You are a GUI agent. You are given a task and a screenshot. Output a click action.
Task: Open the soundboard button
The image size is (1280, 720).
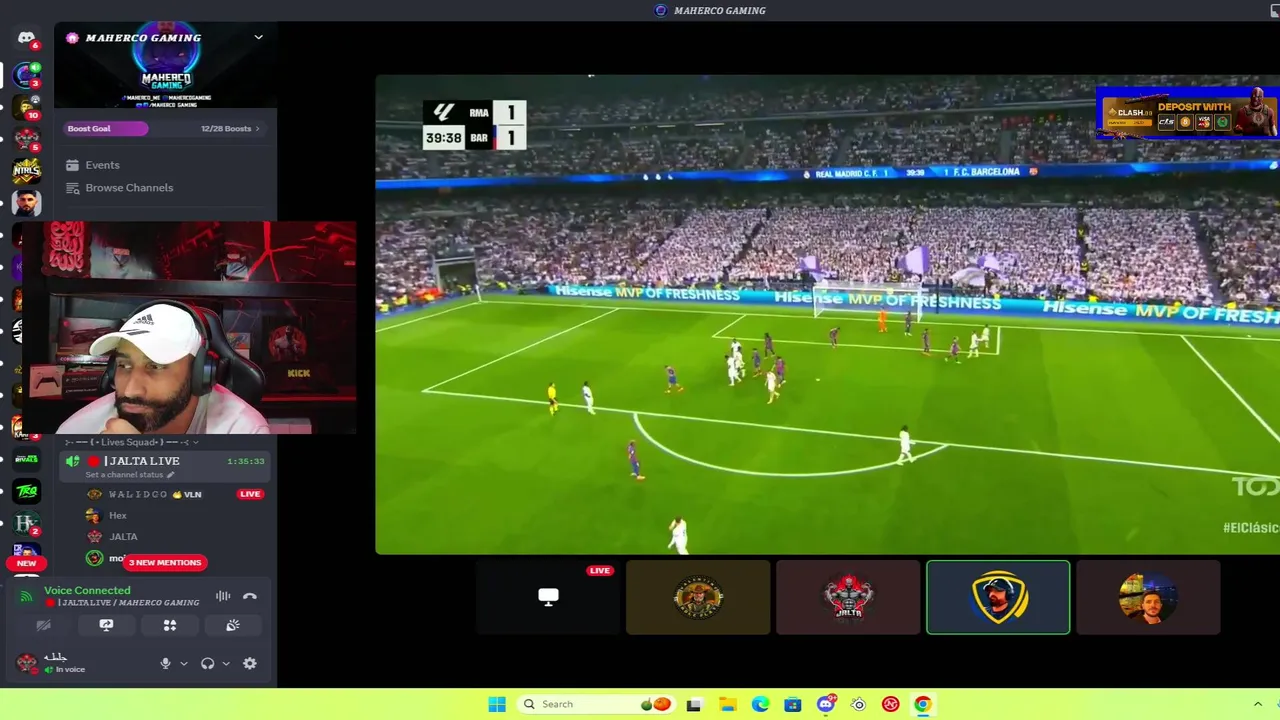coord(233,625)
